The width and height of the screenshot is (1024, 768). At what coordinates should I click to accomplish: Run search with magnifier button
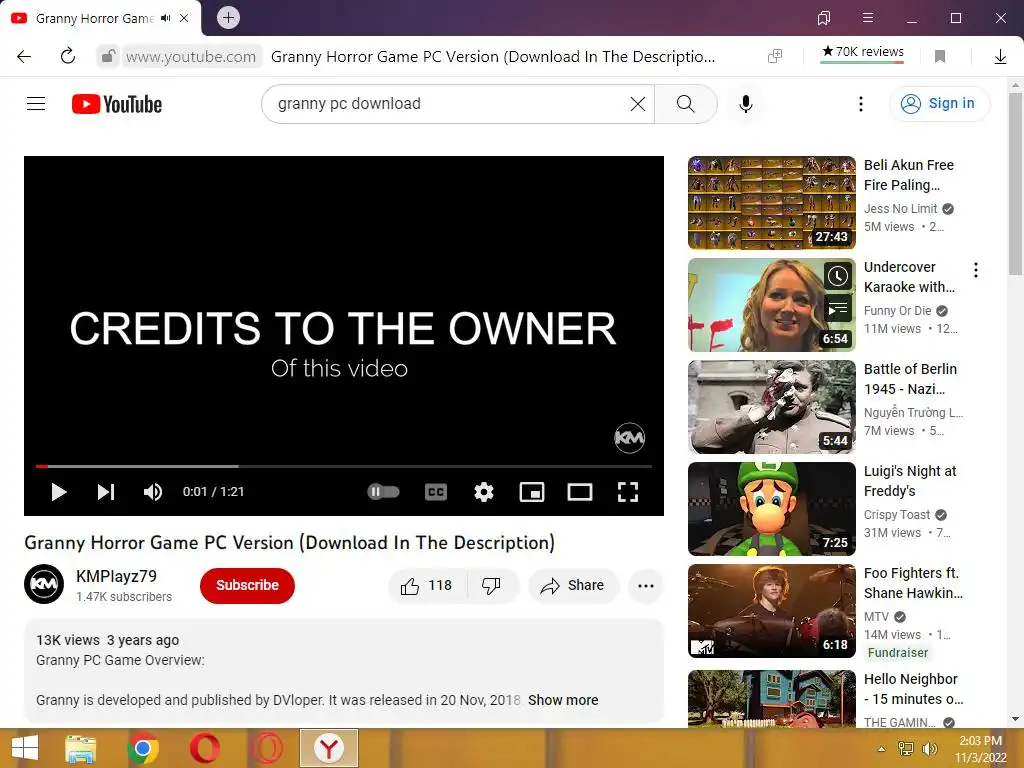tap(686, 104)
